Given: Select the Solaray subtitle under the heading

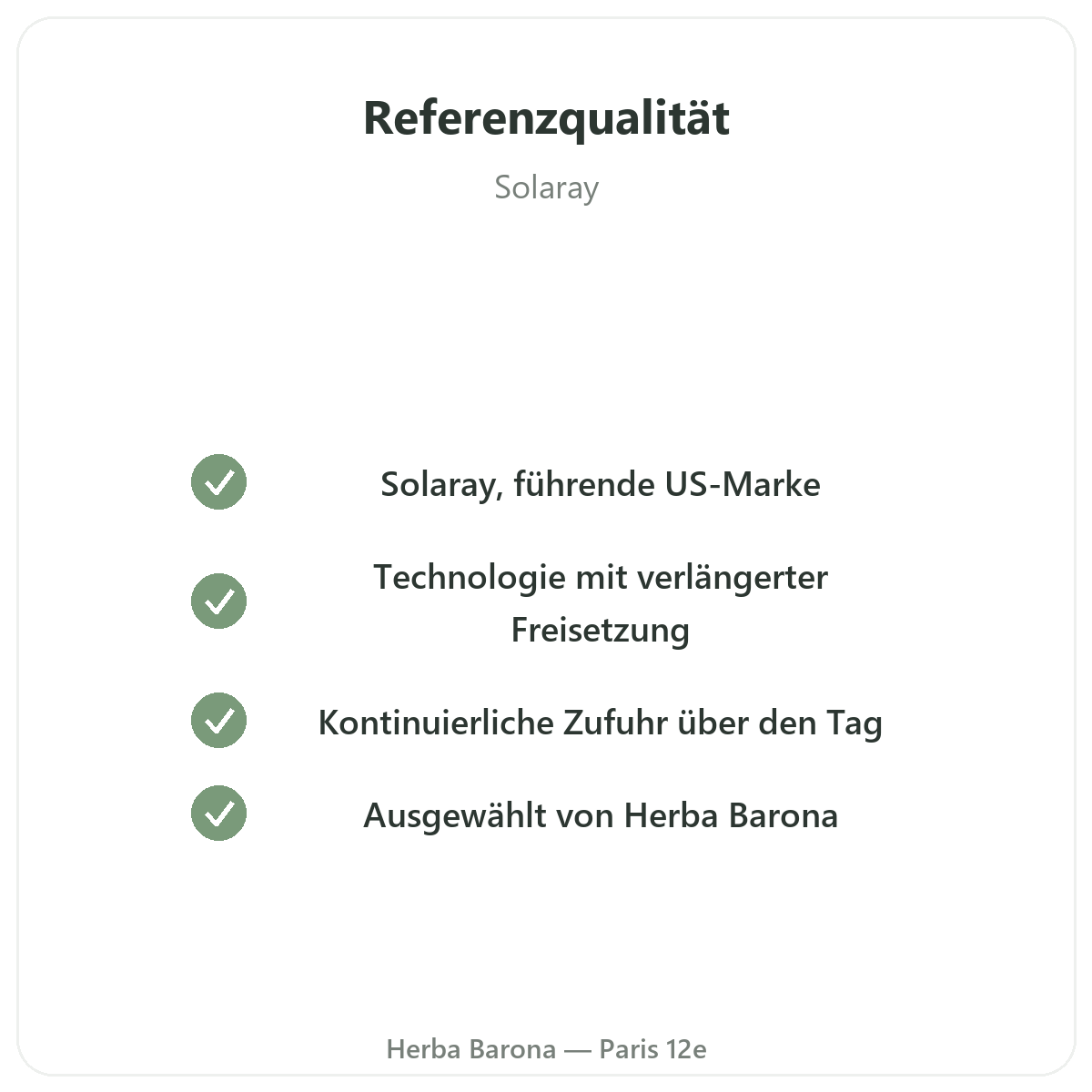Looking at the screenshot, I should point(546,187).
